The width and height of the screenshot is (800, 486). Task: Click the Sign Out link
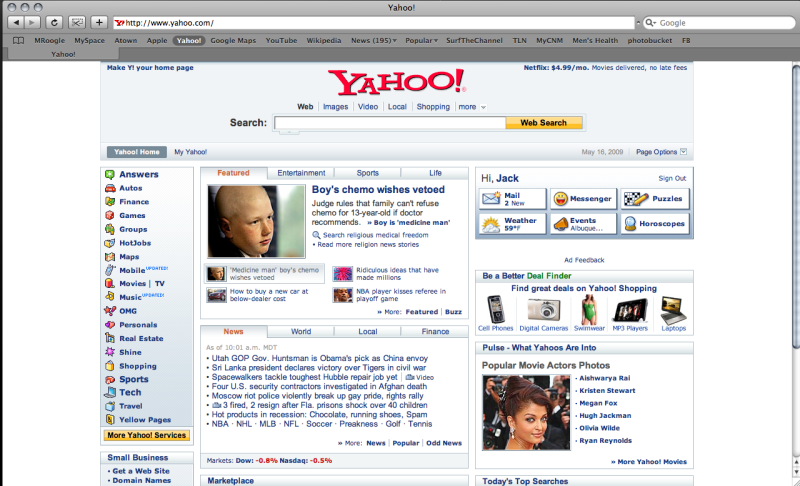pos(672,178)
